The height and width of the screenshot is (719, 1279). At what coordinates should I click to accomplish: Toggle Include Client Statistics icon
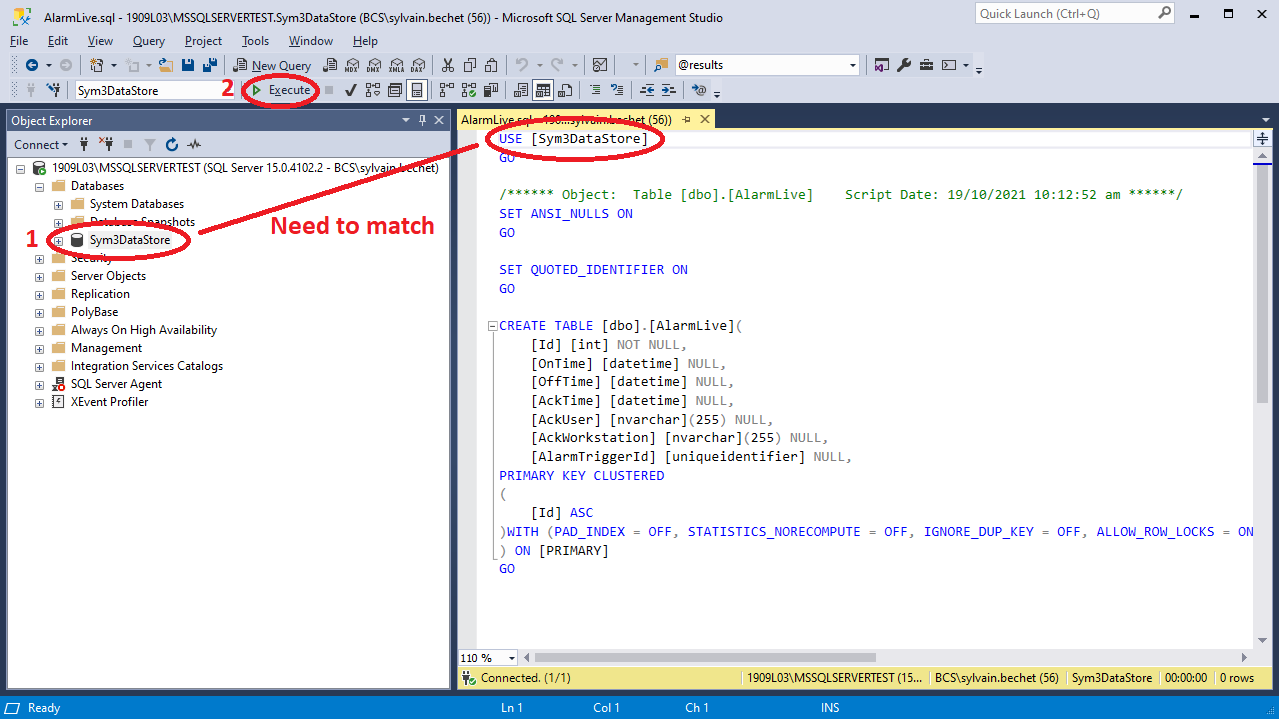pyautogui.click(x=491, y=90)
